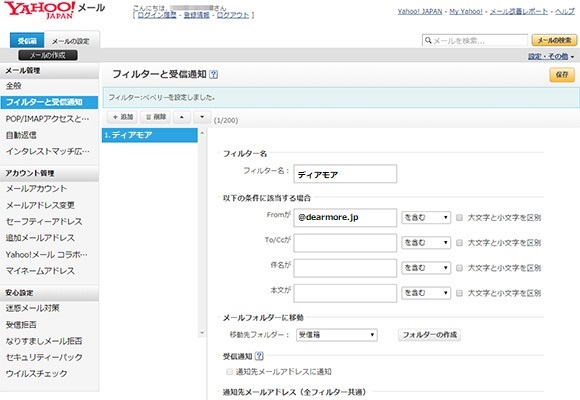Click the magnifier icon in search box
Viewport: 580px width, 400px height.
tap(428, 40)
